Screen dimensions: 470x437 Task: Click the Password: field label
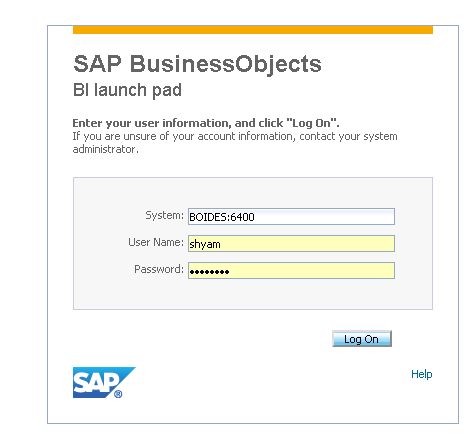pos(159,269)
